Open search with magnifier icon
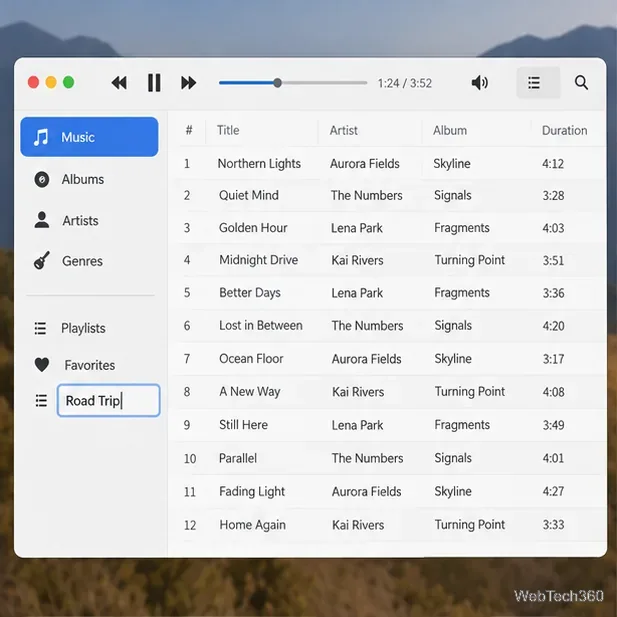The height and width of the screenshot is (617, 617). (x=581, y=83)
